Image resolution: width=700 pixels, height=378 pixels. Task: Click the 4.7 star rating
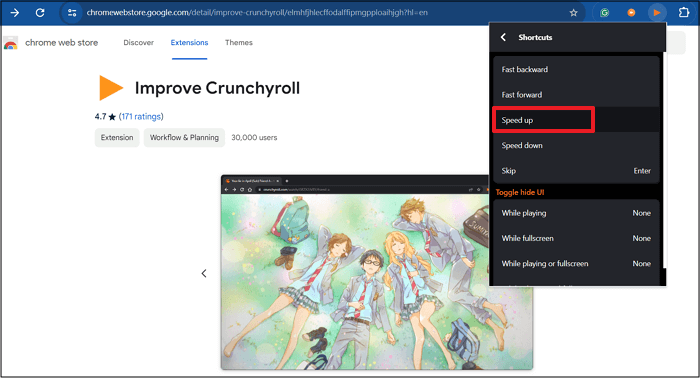point(105,116)
